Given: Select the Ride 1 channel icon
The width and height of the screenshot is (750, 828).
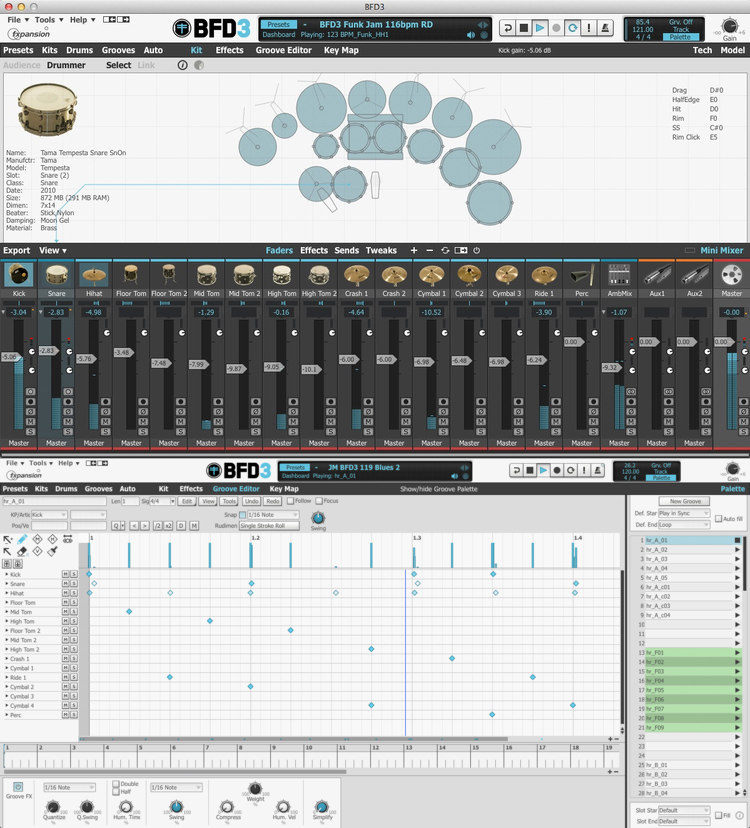Looking at the screenshot, I should click(544, 275).
